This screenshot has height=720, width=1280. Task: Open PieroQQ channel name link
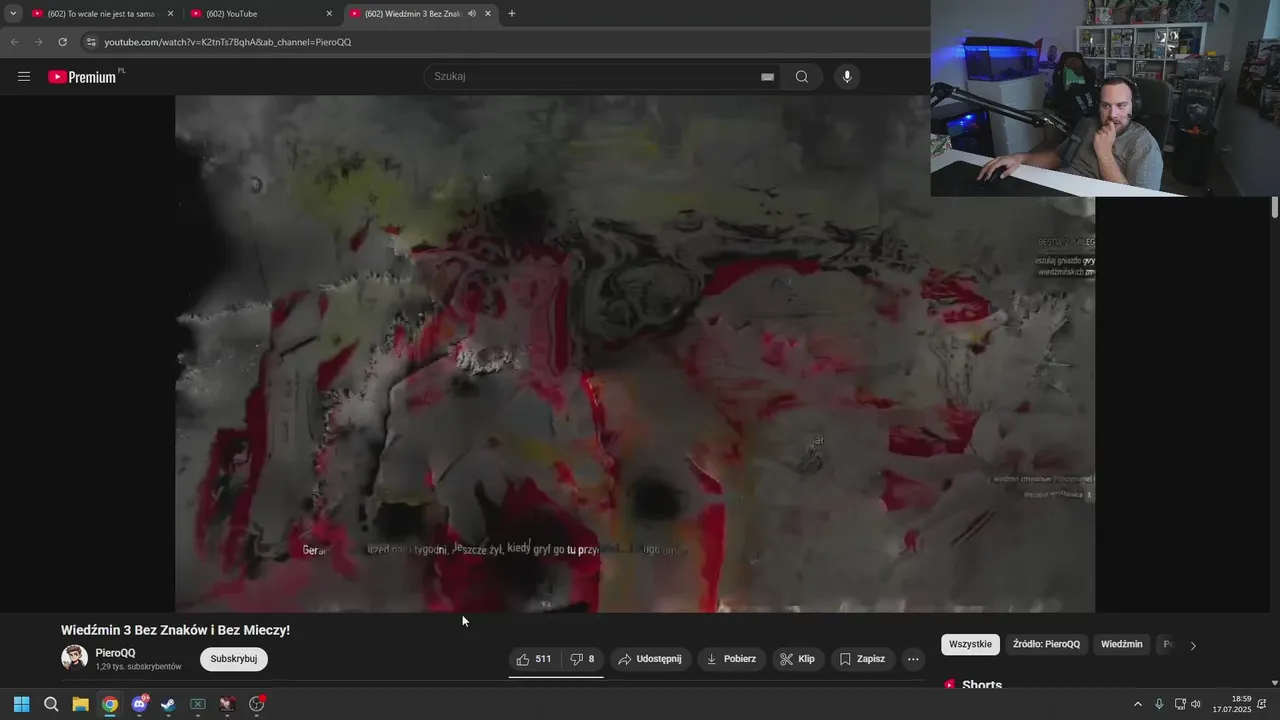115,653
